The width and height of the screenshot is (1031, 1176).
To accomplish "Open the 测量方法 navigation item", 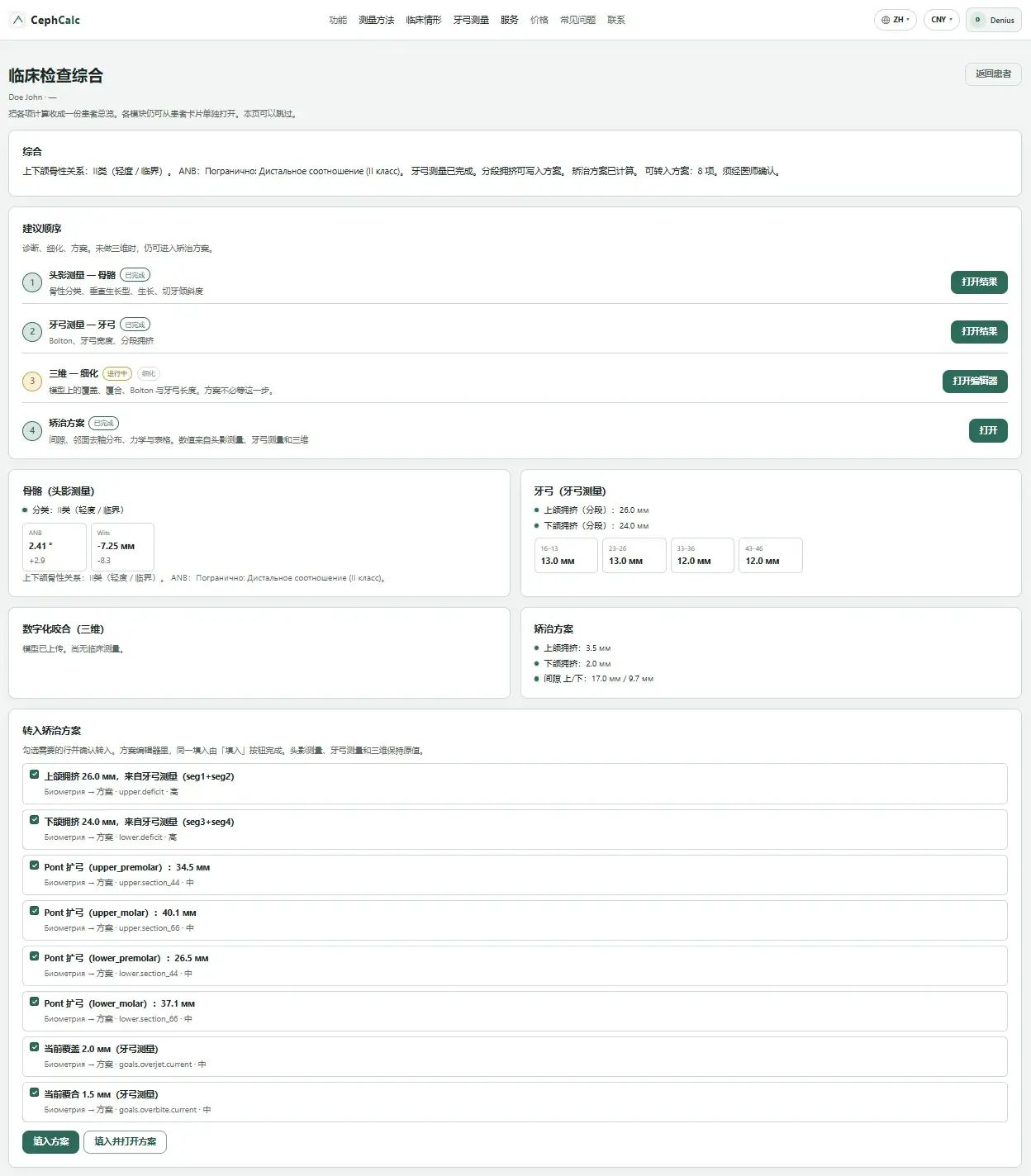I will (377, 20).
